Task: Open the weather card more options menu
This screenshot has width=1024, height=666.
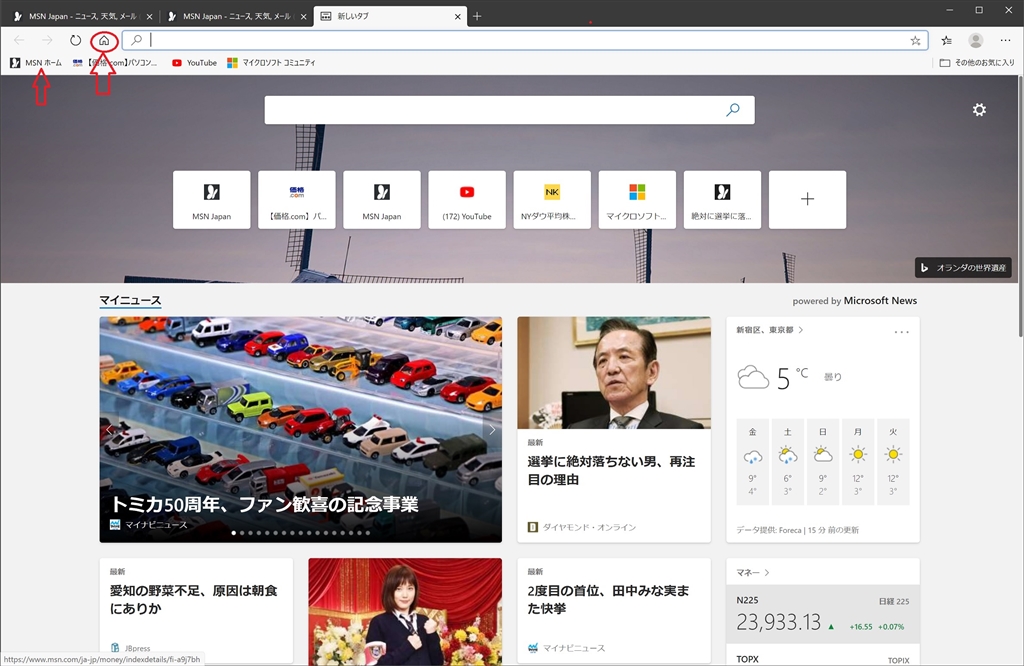Action: [901, 332]
